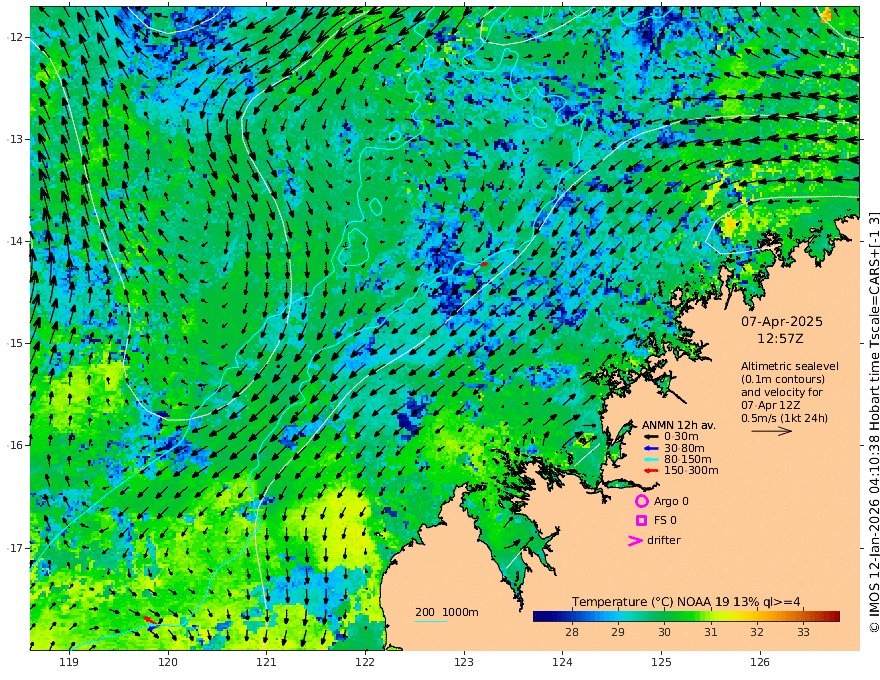The height and width of the screenshot is (680, 880).
Task: Click latitude label -14
Action: (x=15, y=241)
